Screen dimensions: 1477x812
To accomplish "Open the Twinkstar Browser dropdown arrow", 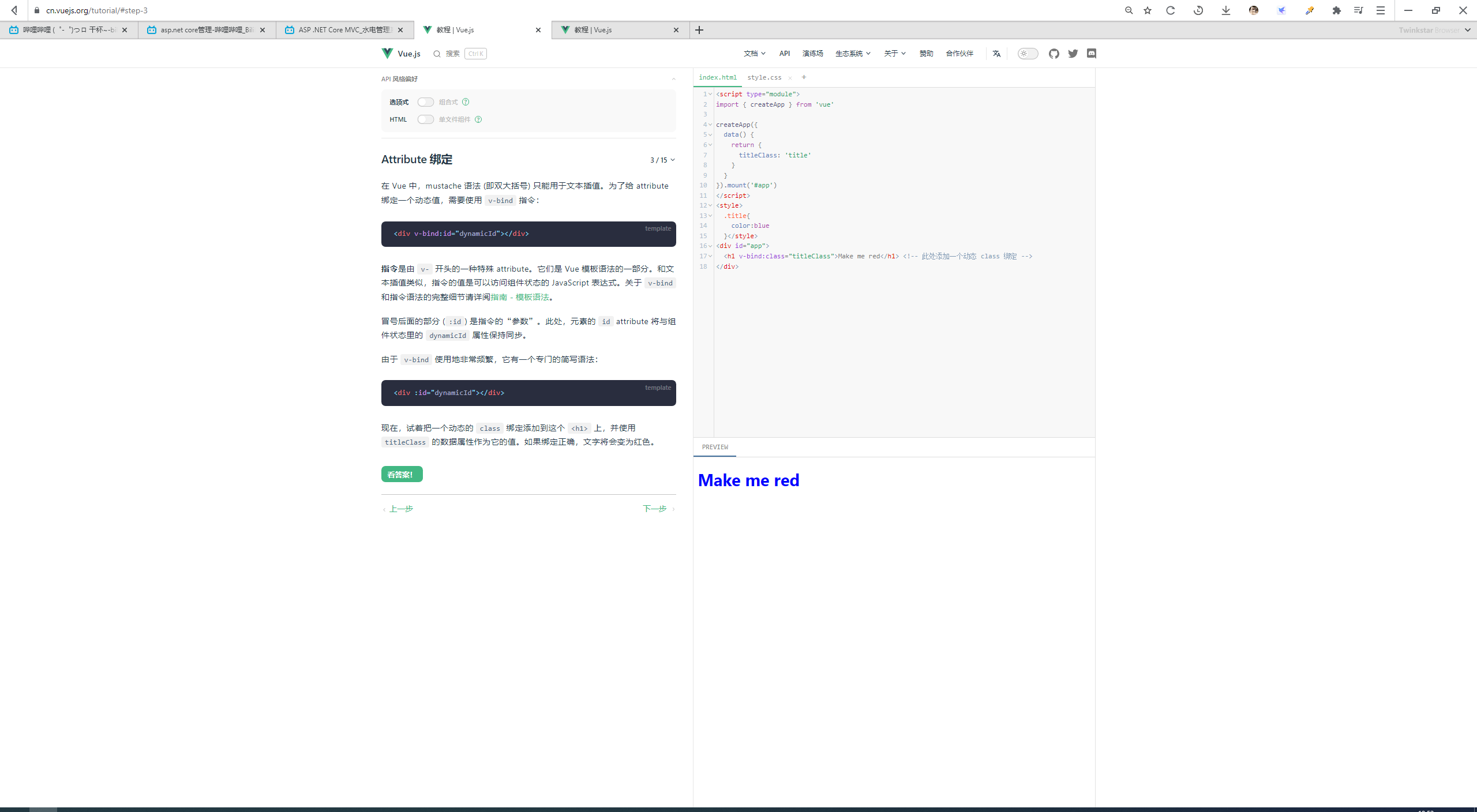I will [x=1468, y=30].
